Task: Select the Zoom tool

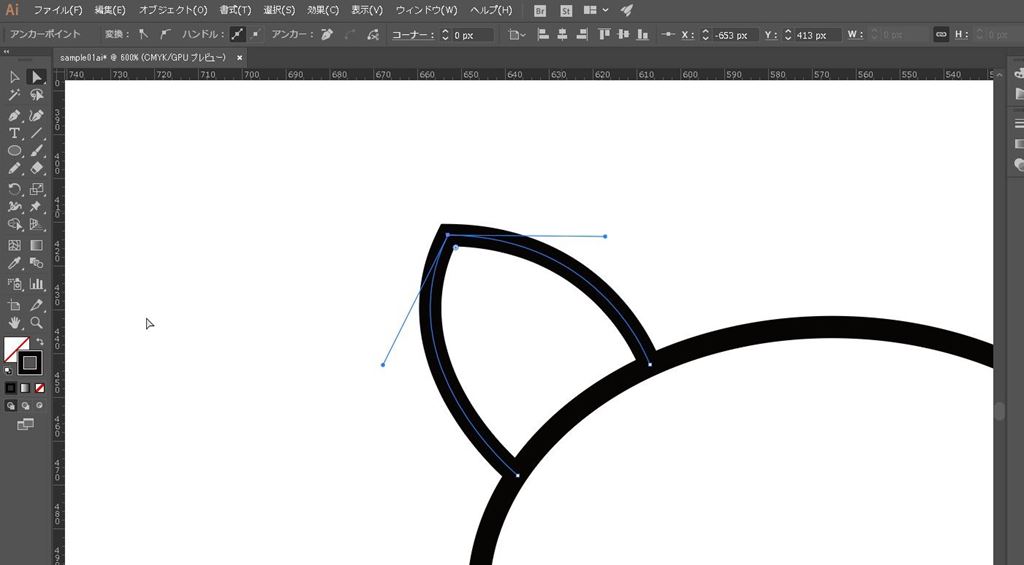Action: pyautogui.click(x=36, y=323)
